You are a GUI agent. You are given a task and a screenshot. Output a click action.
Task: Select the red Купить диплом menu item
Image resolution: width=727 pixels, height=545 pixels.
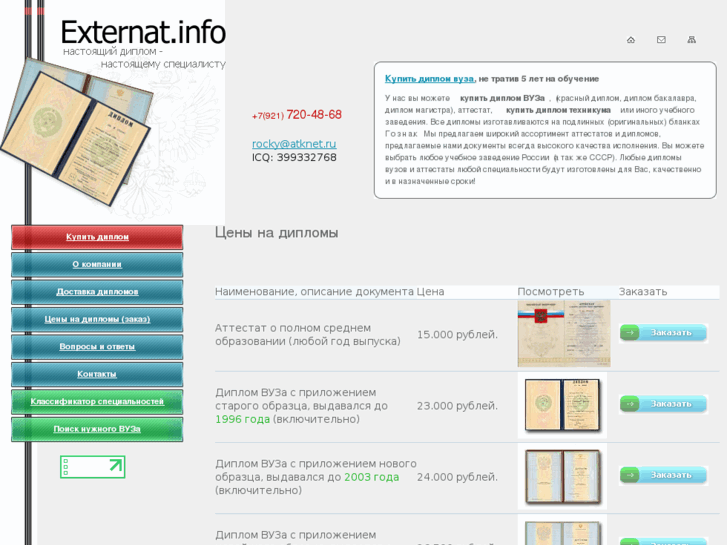pyautogui.click(x=97, y=237)
